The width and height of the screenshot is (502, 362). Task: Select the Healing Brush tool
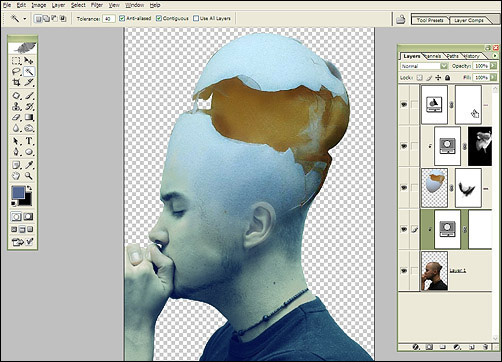tap(16, 96)
